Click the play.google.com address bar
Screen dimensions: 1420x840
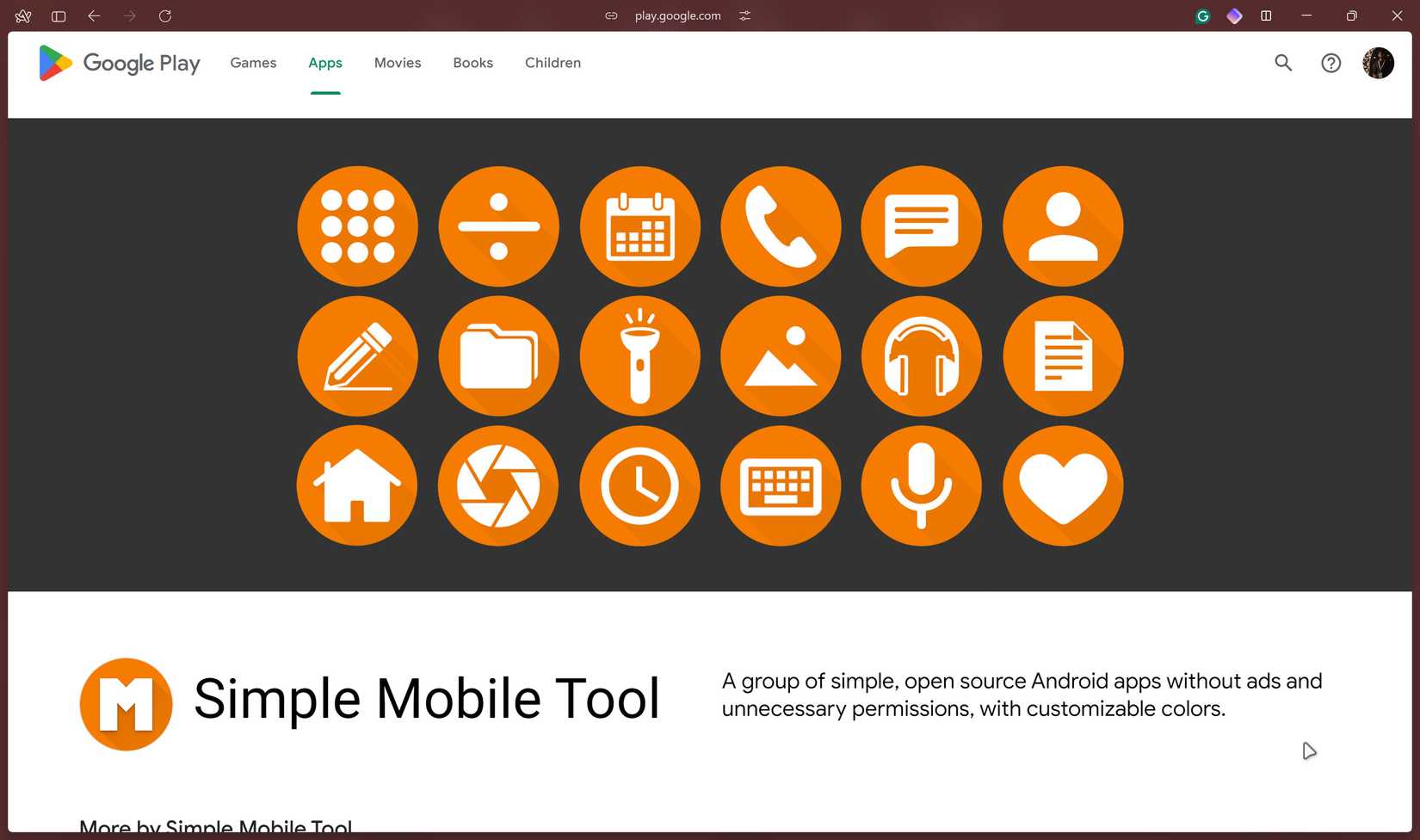(x=677, y=15)
